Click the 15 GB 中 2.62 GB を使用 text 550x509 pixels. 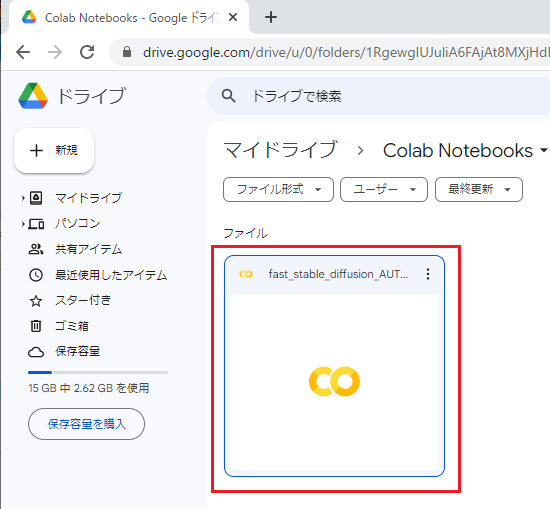pos(89,388)
